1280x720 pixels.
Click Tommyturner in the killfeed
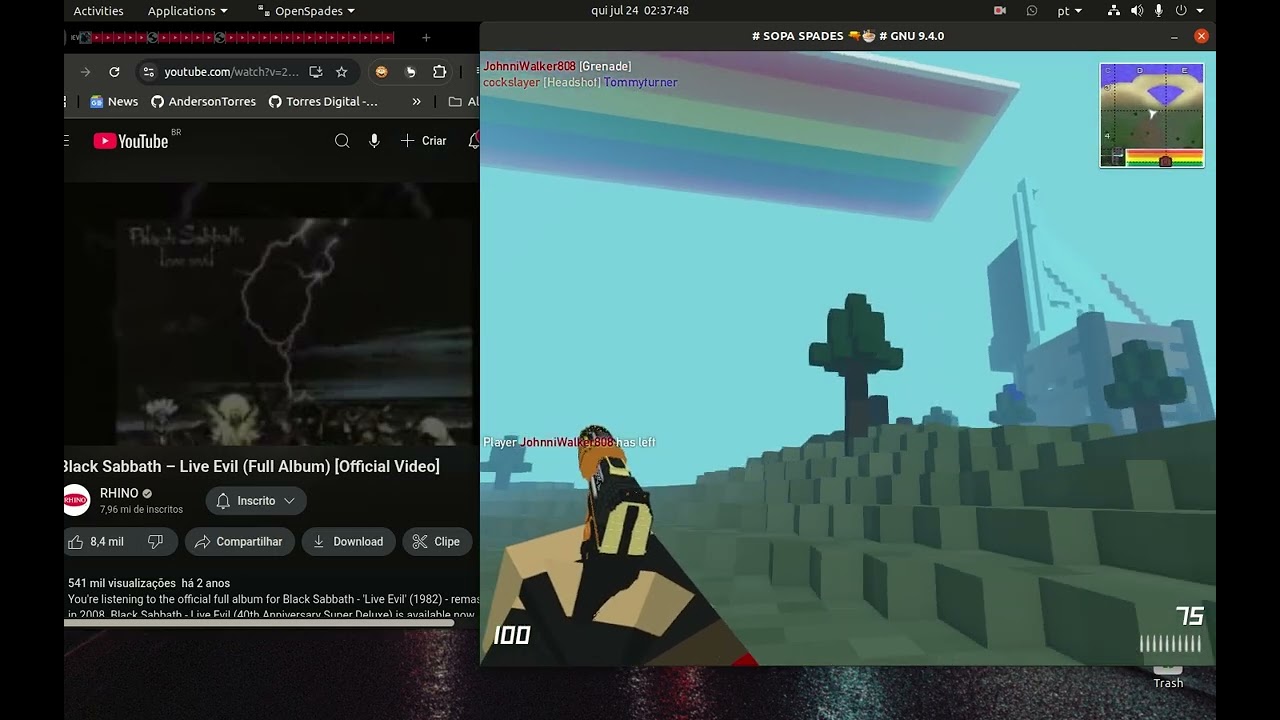(640, 82)
